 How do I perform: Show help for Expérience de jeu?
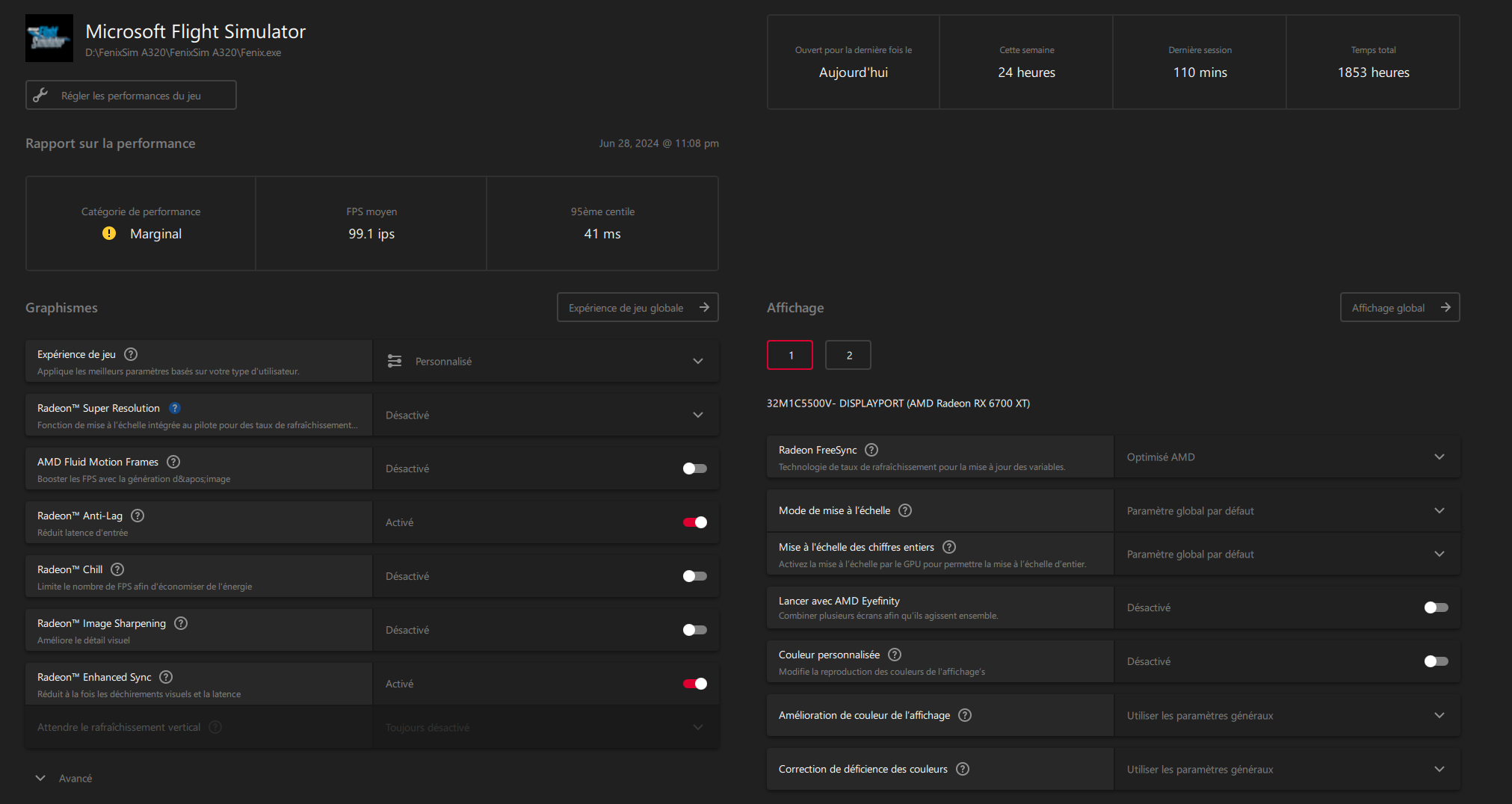[x=131, y=354]
